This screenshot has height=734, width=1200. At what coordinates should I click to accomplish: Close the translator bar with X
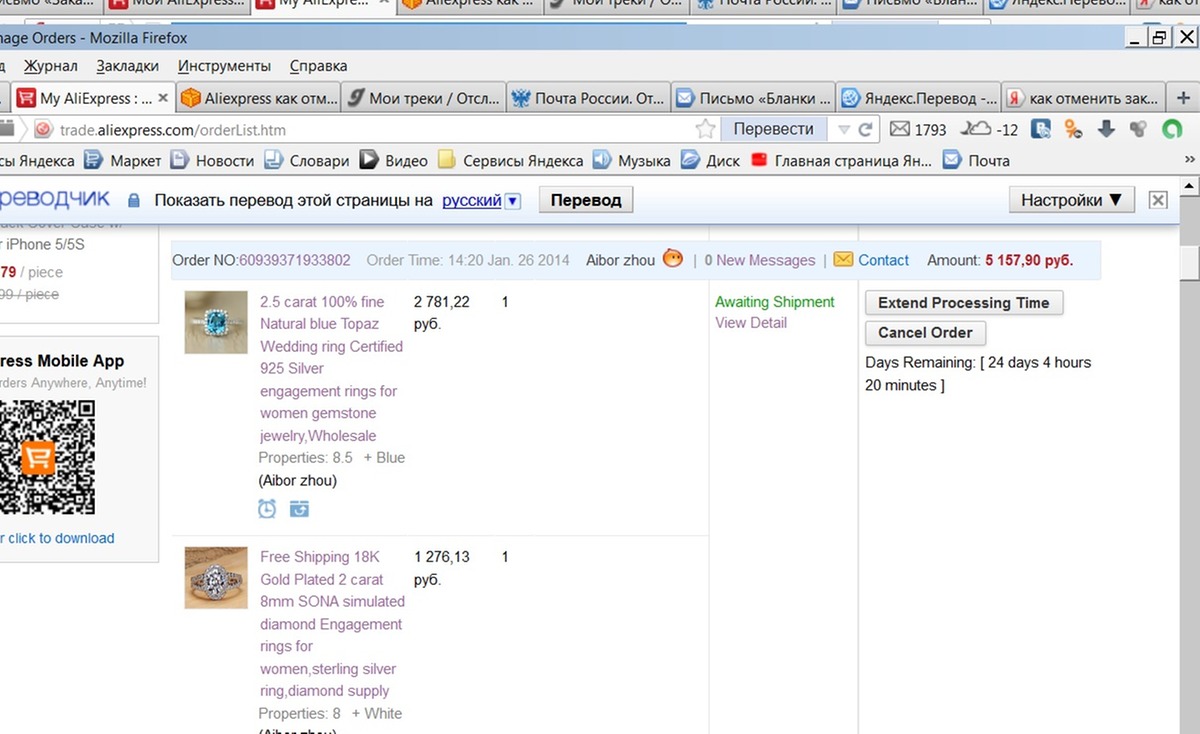pyautogui.click(x=1158, y=200)
